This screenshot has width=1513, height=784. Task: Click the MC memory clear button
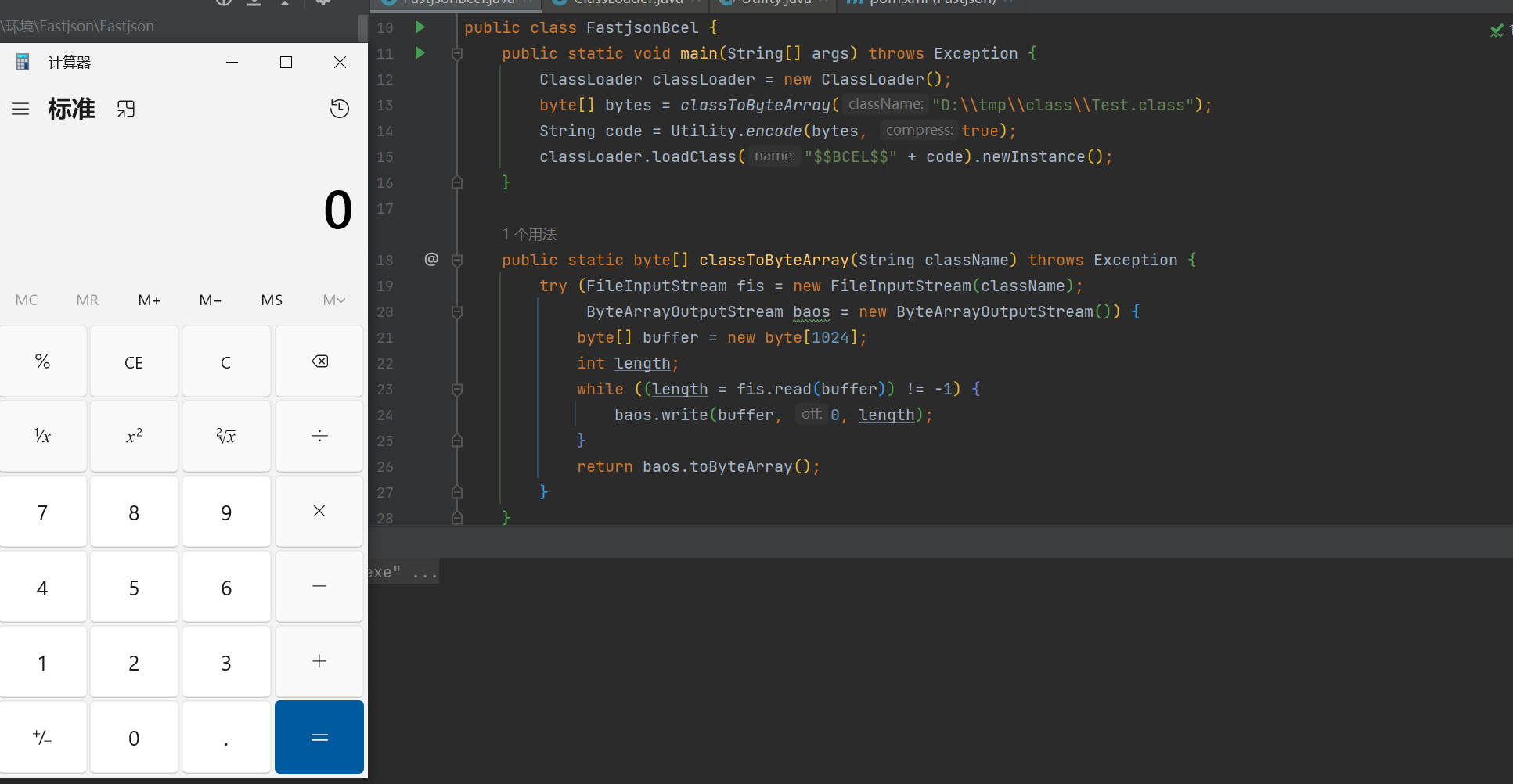(27, 300)
